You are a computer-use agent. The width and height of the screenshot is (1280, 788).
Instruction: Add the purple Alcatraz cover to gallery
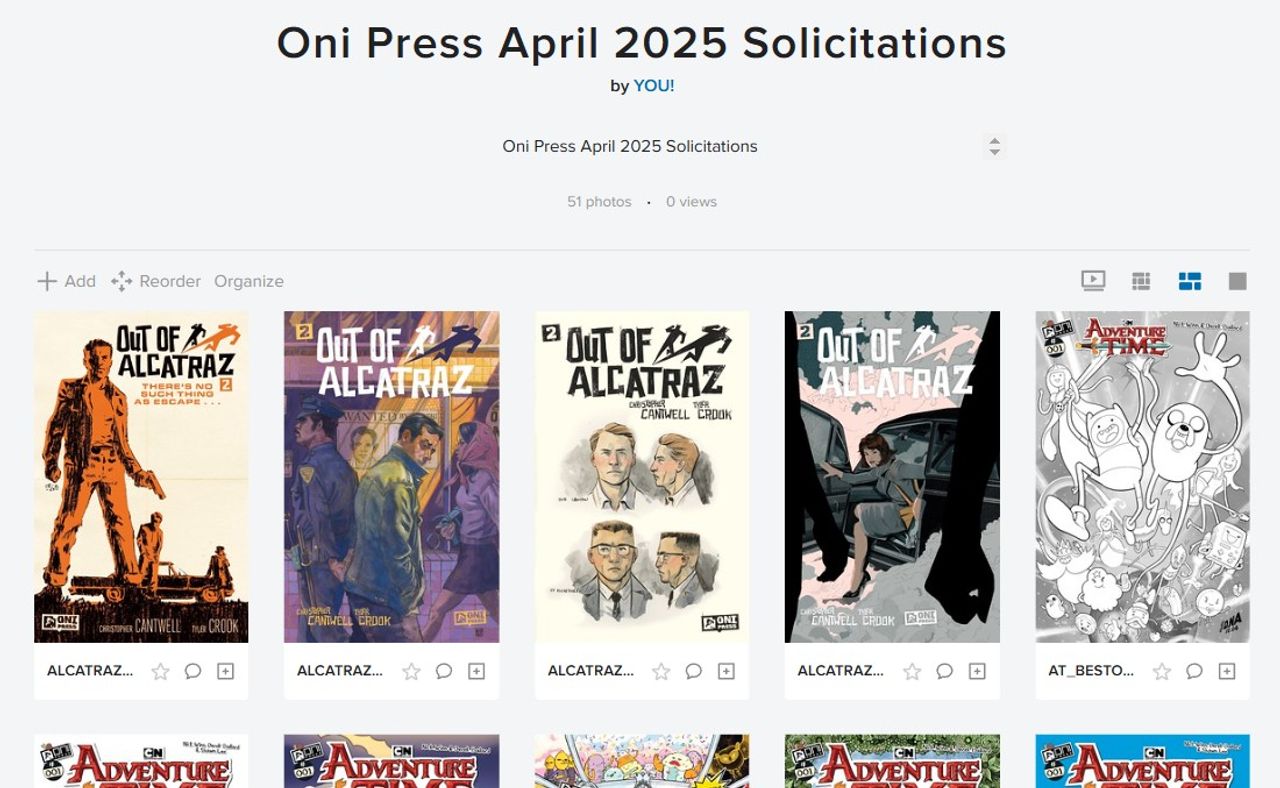[476, 671]
